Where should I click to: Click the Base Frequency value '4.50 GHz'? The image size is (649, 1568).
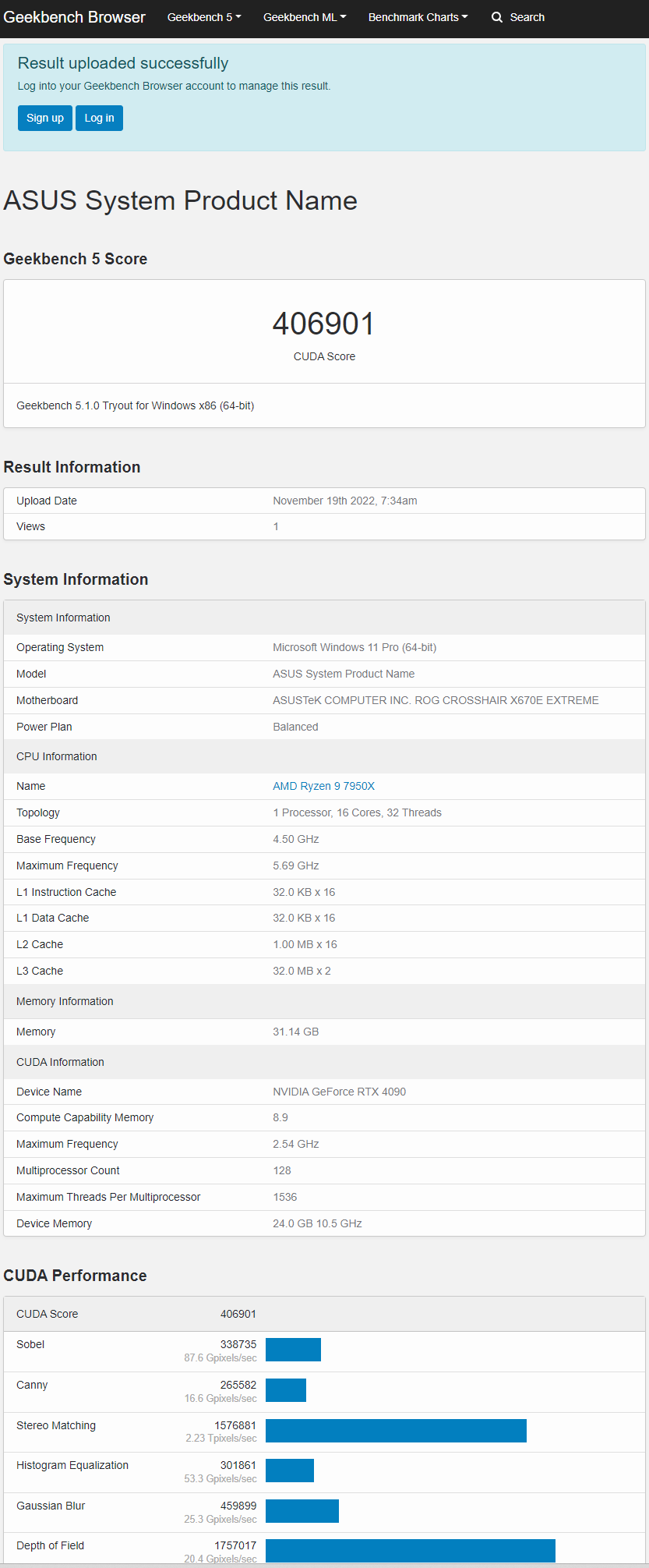pos(296,839)
